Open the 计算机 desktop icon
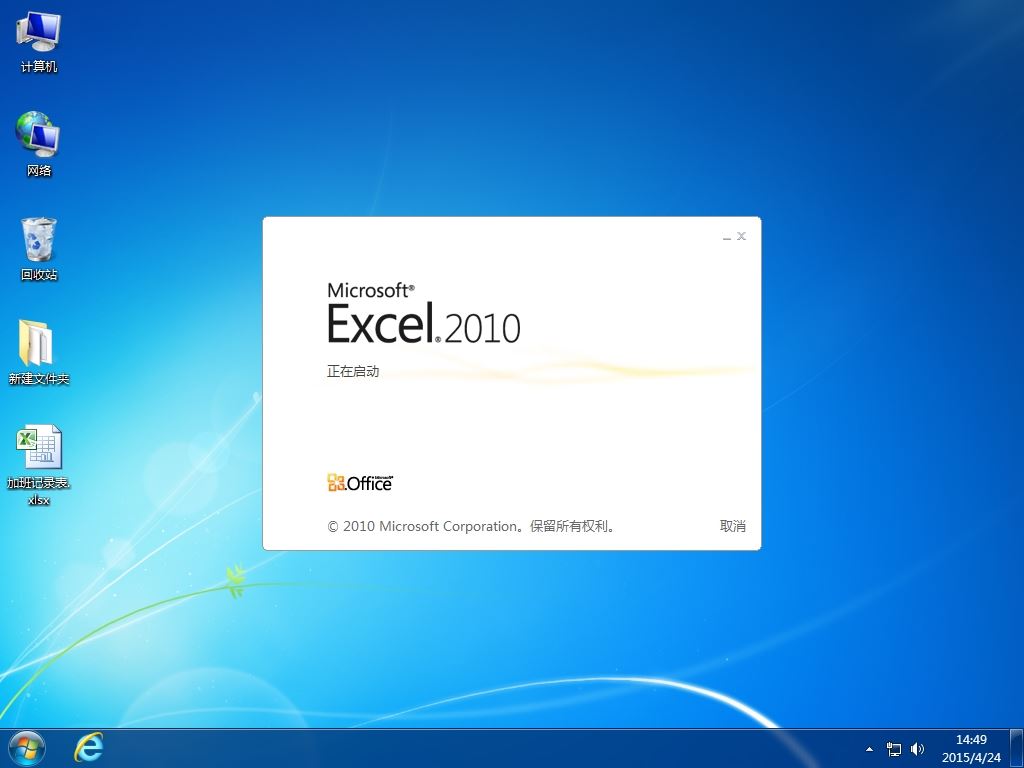The height and width of the screenshot is (768, 1024). click(x=38, y=42)
